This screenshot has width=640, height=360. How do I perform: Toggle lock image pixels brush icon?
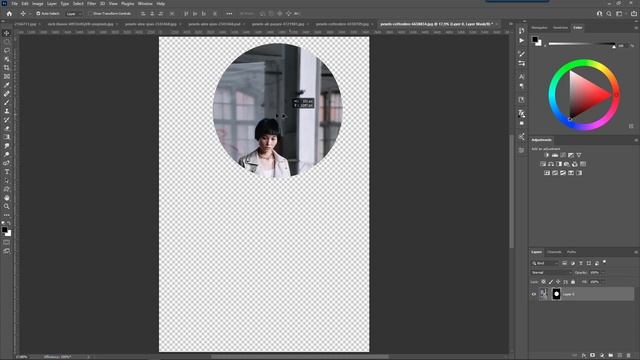click(551, 282)
